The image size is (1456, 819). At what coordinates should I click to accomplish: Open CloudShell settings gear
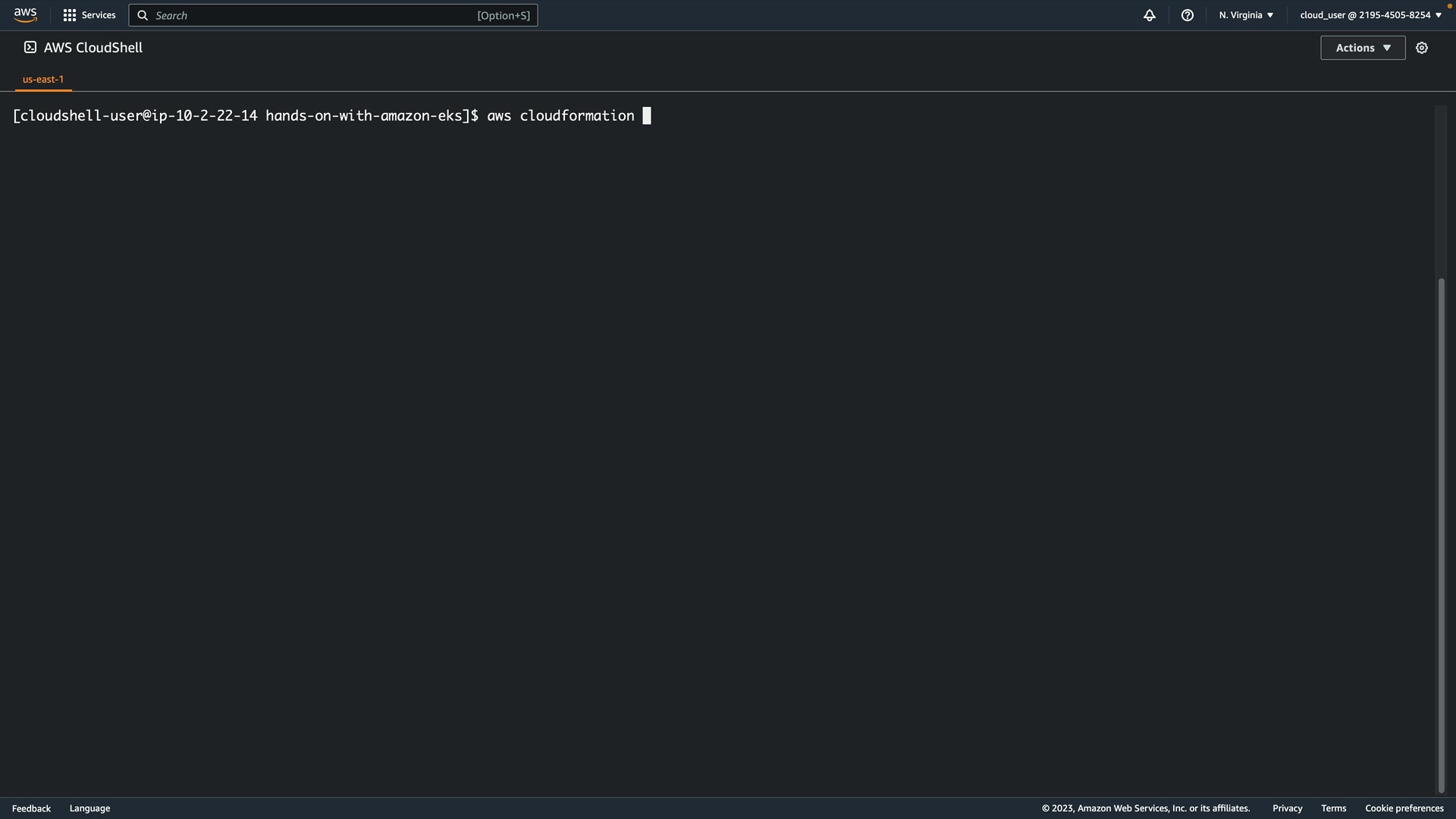[x=1422, y=48]
